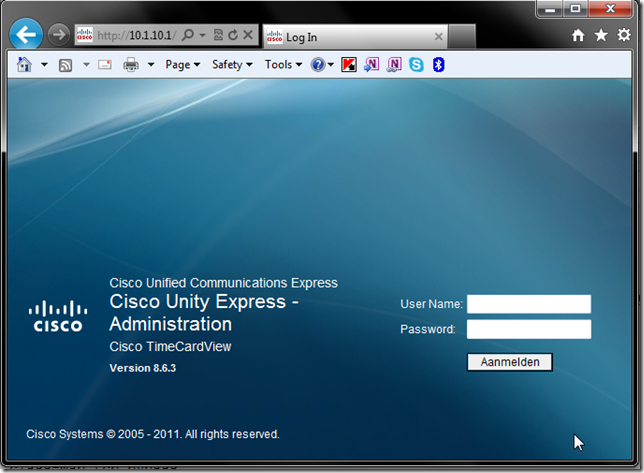
Task: Click the Cisco logo on login page
Action: point(58,316)
